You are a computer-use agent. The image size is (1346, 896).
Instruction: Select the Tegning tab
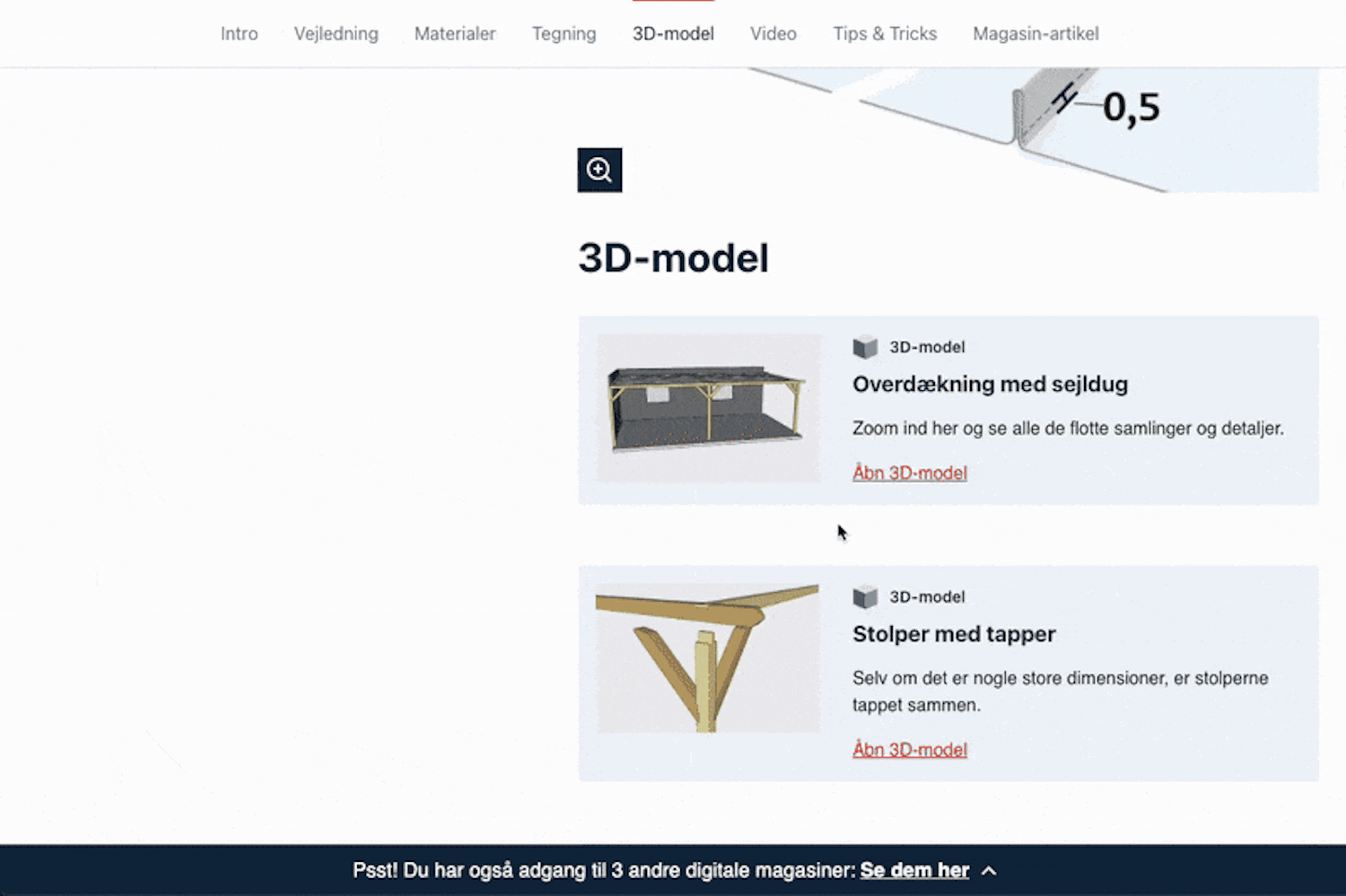point(564,34)
